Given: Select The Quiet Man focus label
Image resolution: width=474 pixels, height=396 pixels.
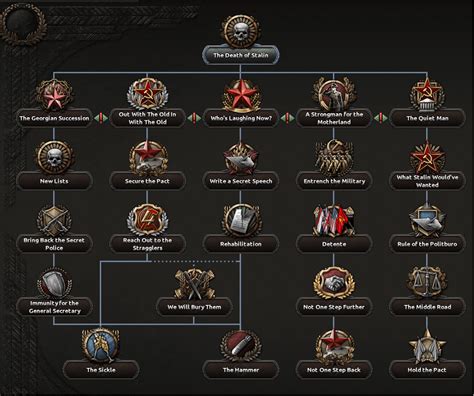Looking at the screenshot, I should pyautogui.click(x=427, y=118).
